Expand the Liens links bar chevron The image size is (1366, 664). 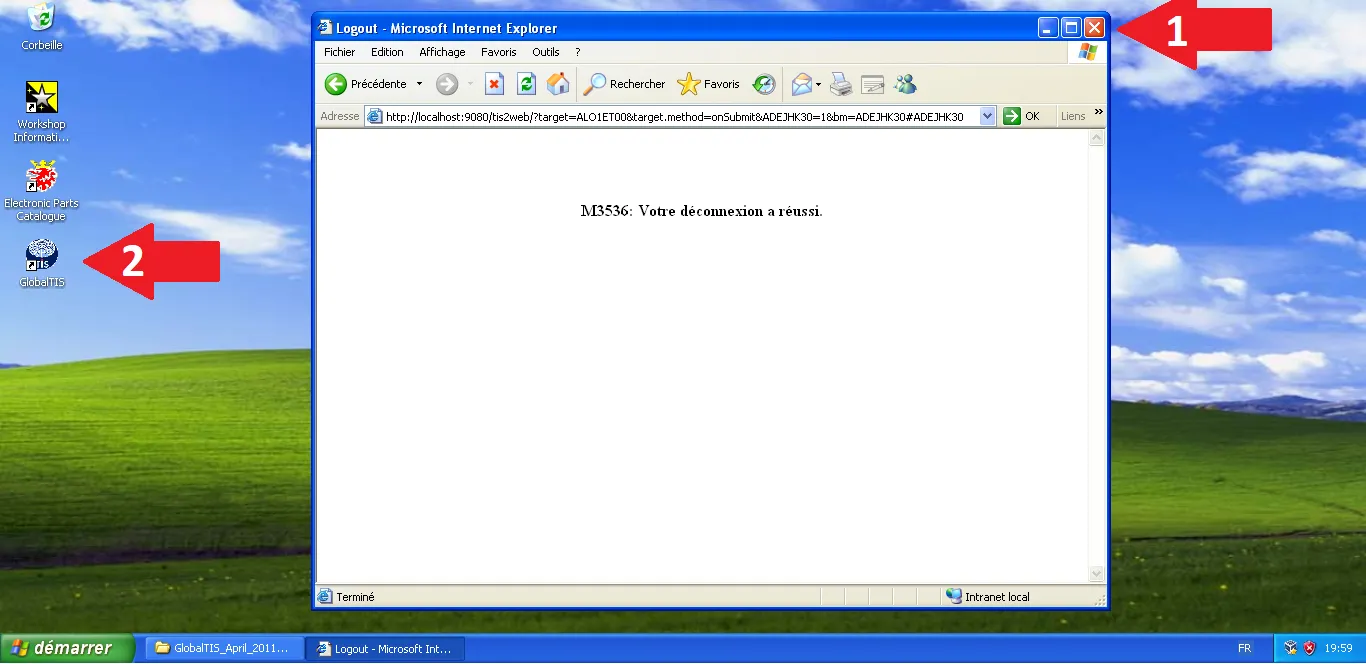[1099, 112]
